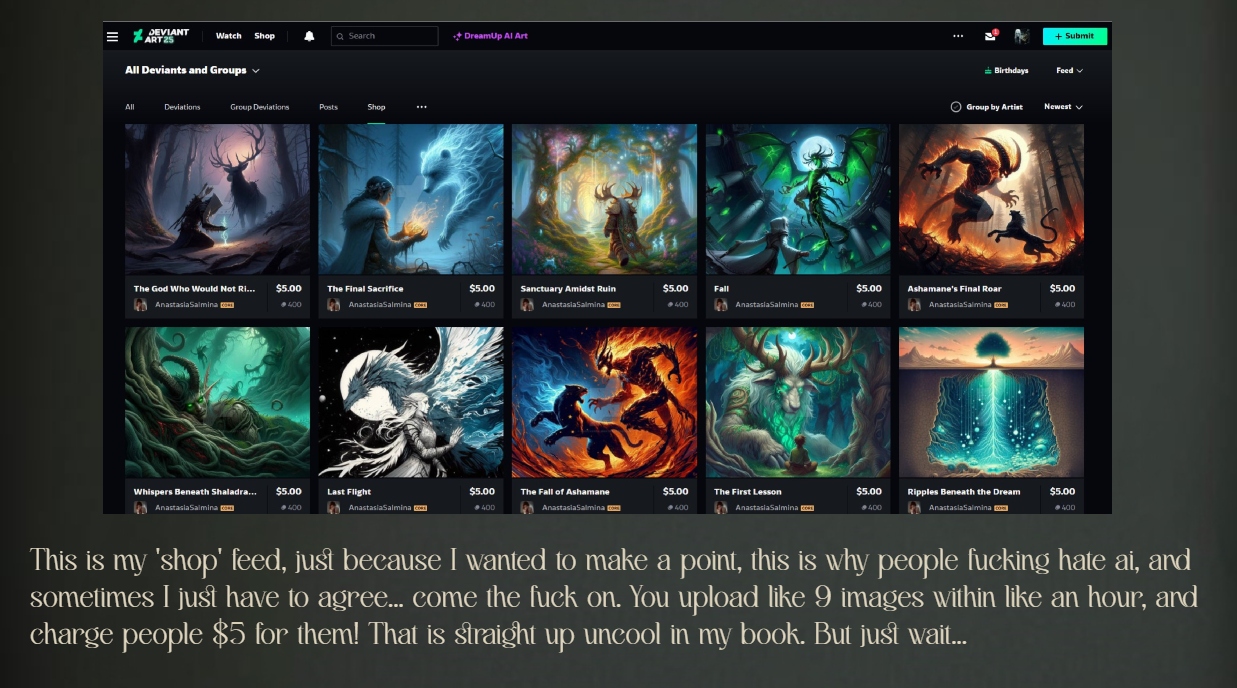Open the user profile avatar
The width and height of the screenshot is (1237, 688).
1021,36
